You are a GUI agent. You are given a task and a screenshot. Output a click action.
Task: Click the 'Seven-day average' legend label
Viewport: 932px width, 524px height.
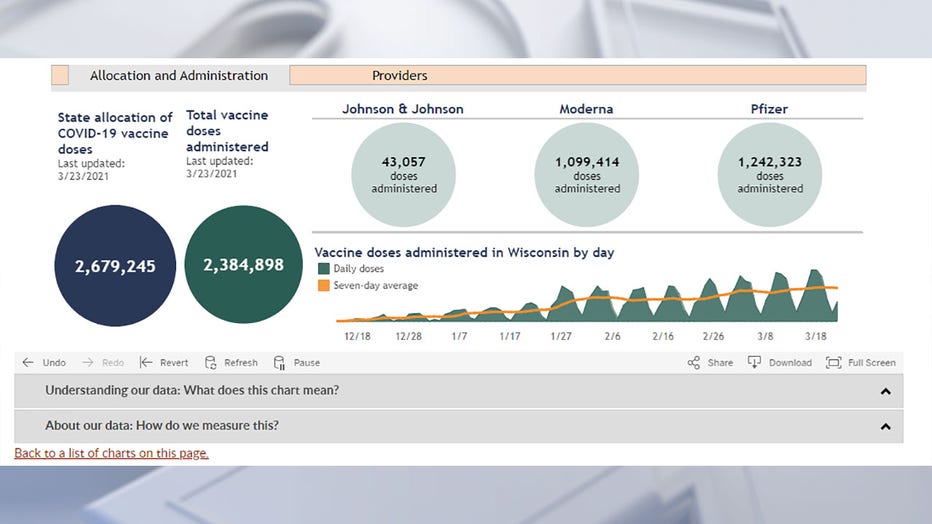pos(376,285)
